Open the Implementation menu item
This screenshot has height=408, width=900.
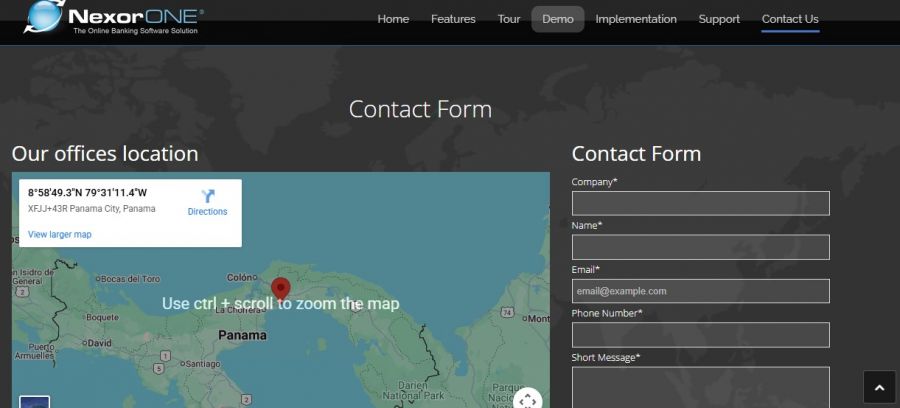pos(636,19)
